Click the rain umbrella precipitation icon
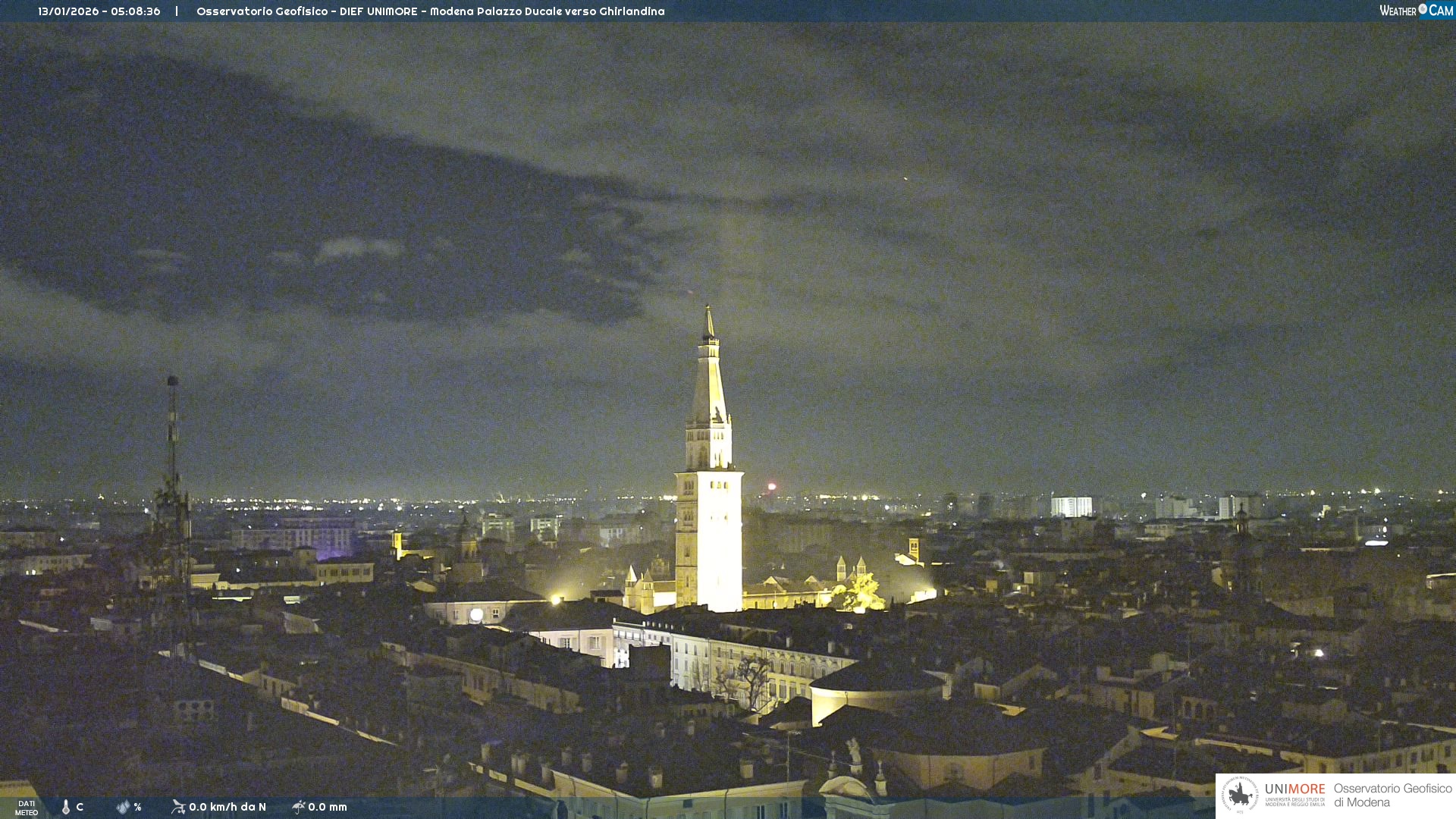This screenshot has height=819, width=1456. pyautogui.click(x=298, y=807)
